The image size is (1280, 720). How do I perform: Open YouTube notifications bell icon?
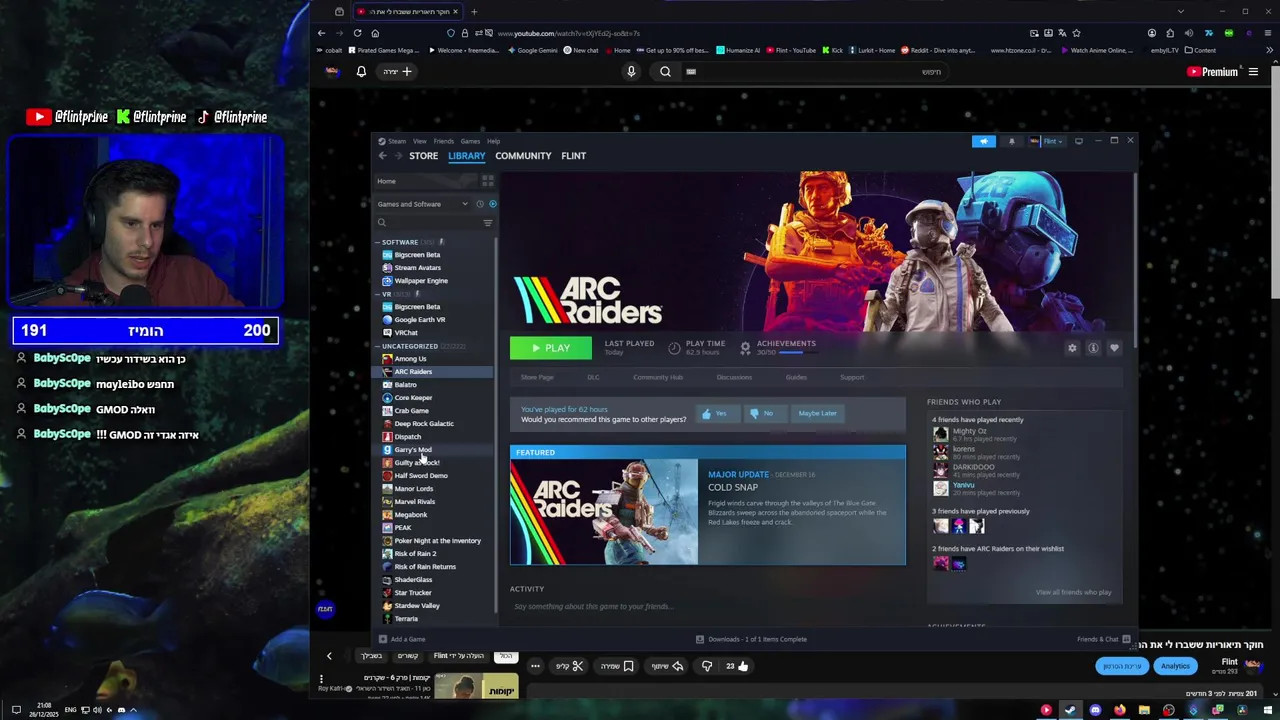coord(361,72)
